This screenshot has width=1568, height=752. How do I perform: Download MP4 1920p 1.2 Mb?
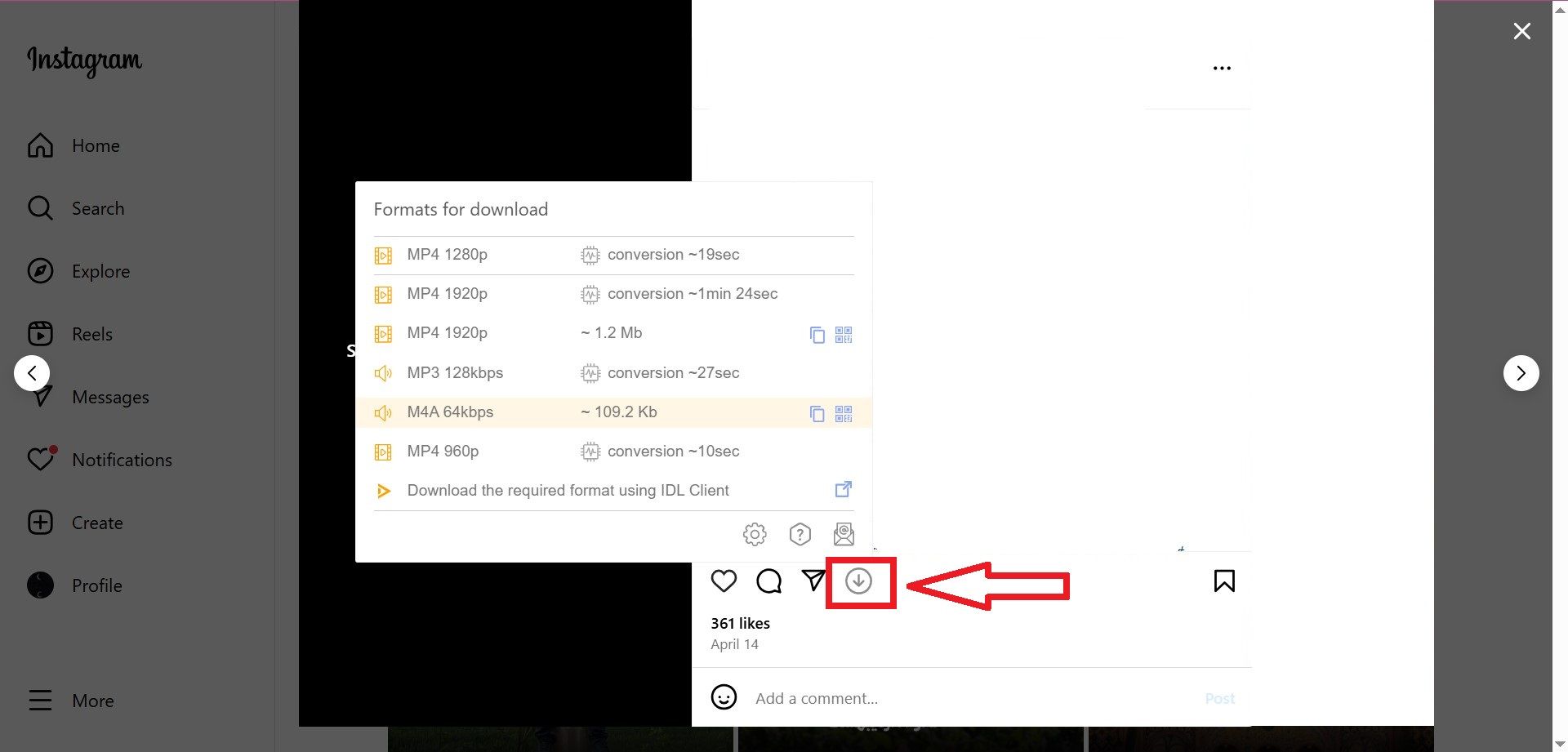pyautogui.click(x=613, y=333)
